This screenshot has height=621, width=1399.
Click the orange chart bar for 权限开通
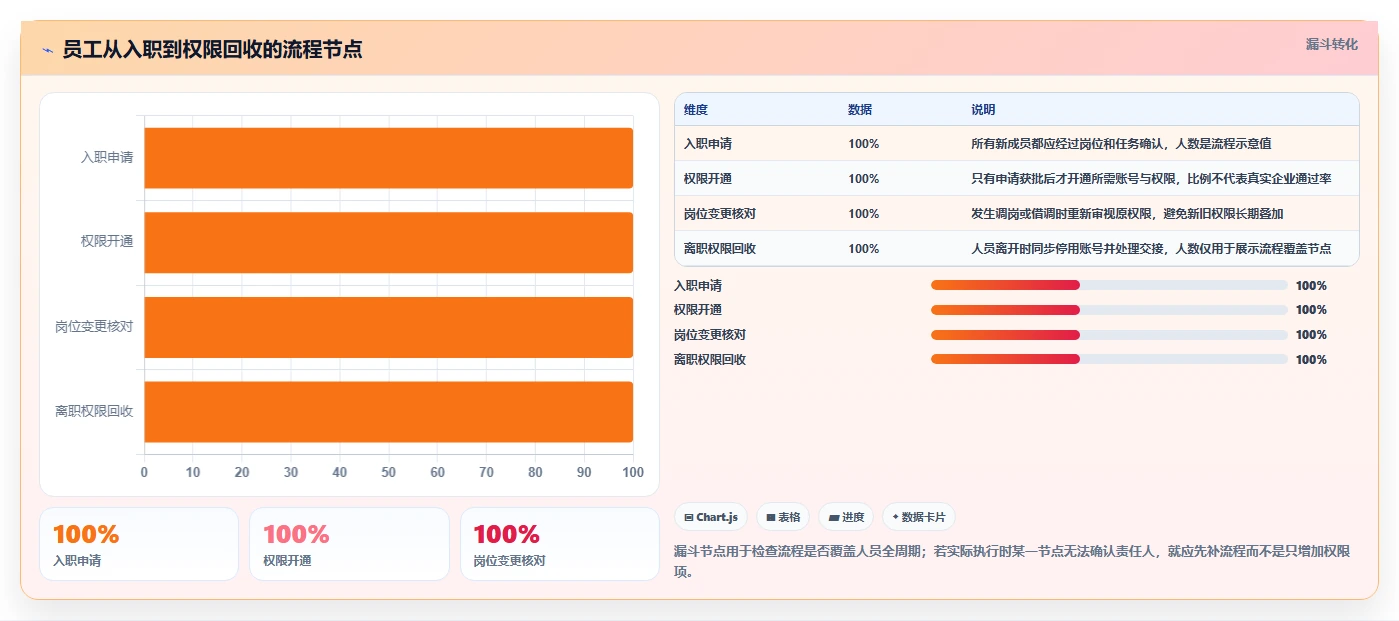click(x=388, y=242)
